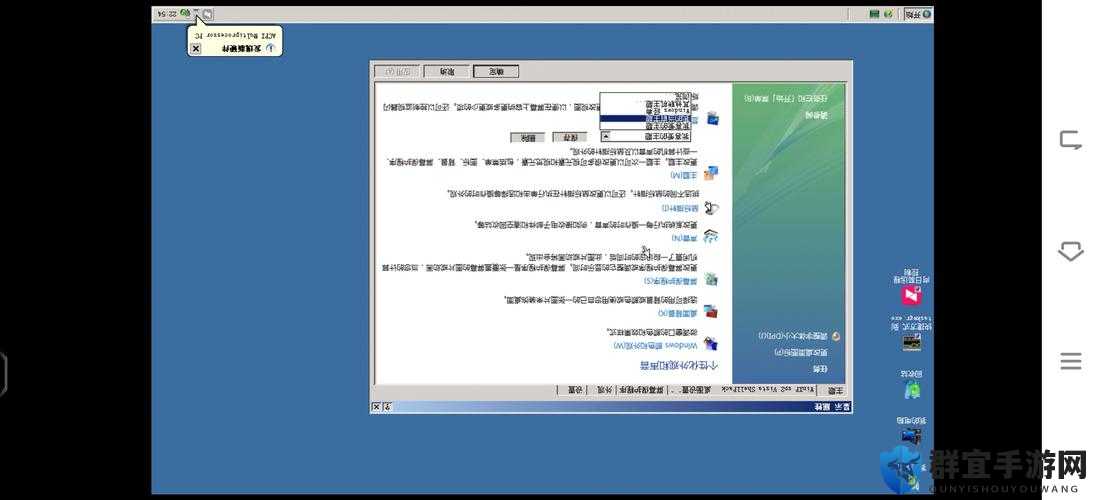1096x500 pixels.
Task: Open the 屏幕保护程序(S) link
Action: coord(671,281)
